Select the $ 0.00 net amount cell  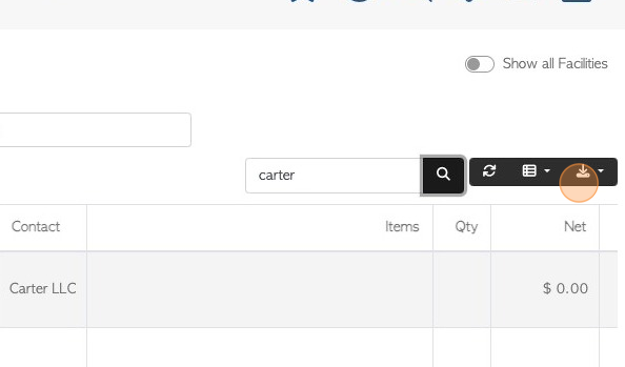[x=565, y=288]
